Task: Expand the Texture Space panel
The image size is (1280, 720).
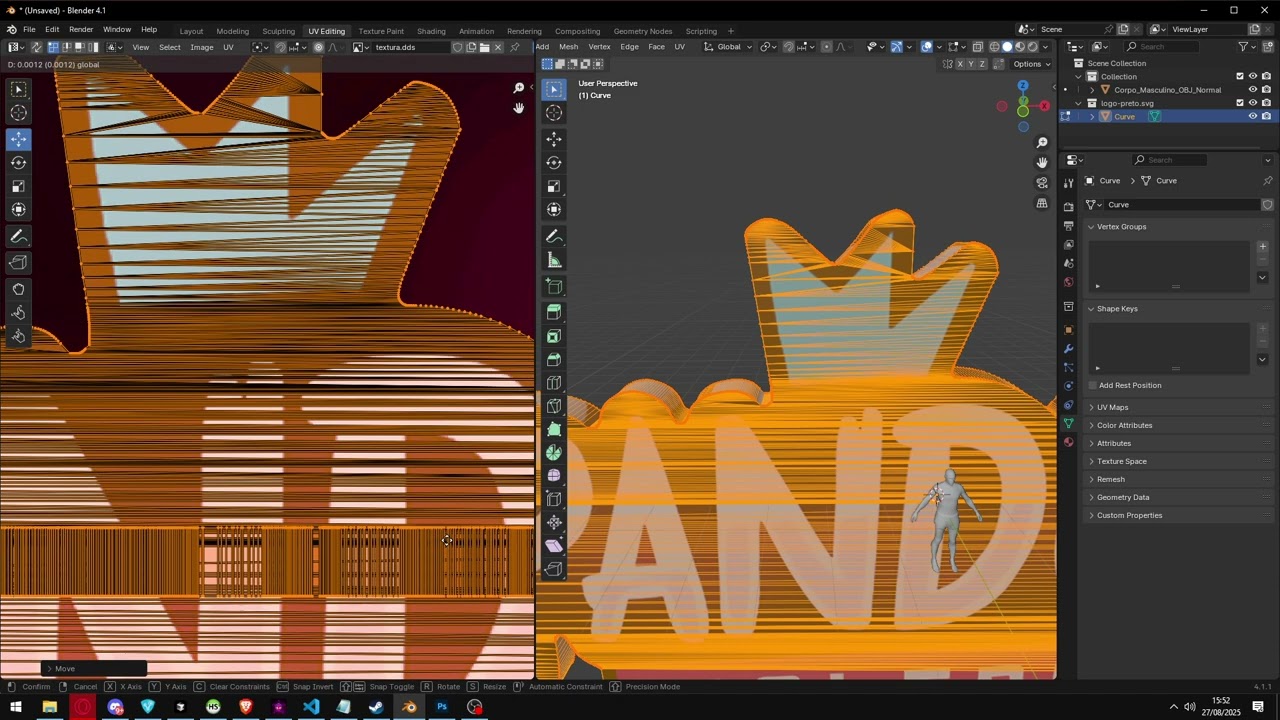Action: click(x=1121, y=461)
